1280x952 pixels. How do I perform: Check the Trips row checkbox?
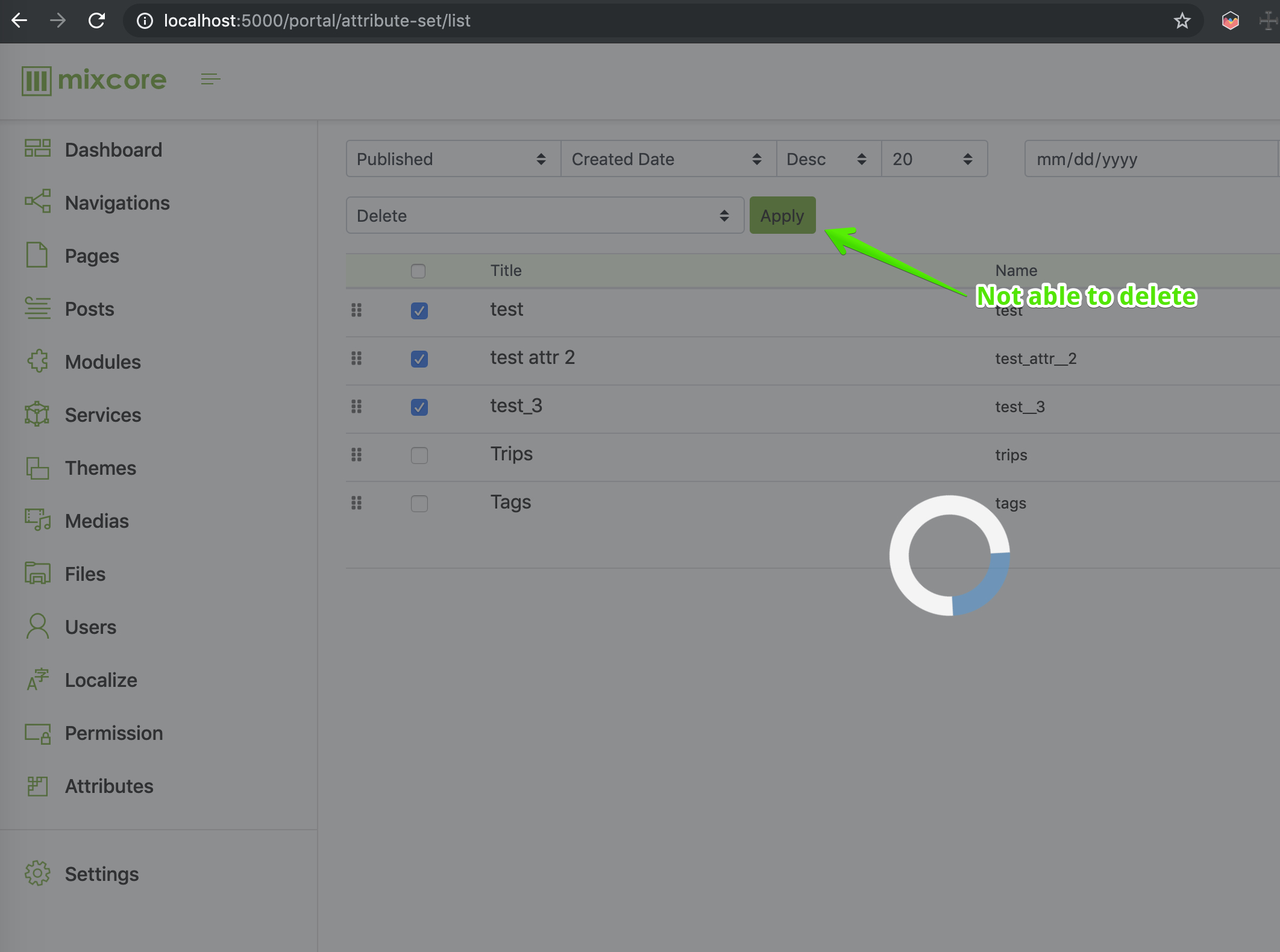click(x=419, y=456)
